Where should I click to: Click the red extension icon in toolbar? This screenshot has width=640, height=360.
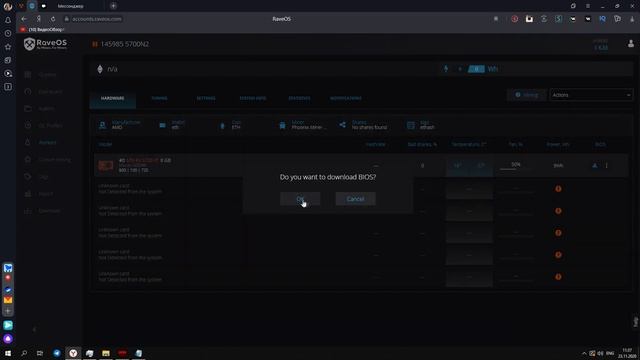pyautogui.click(x=515, y=19)
